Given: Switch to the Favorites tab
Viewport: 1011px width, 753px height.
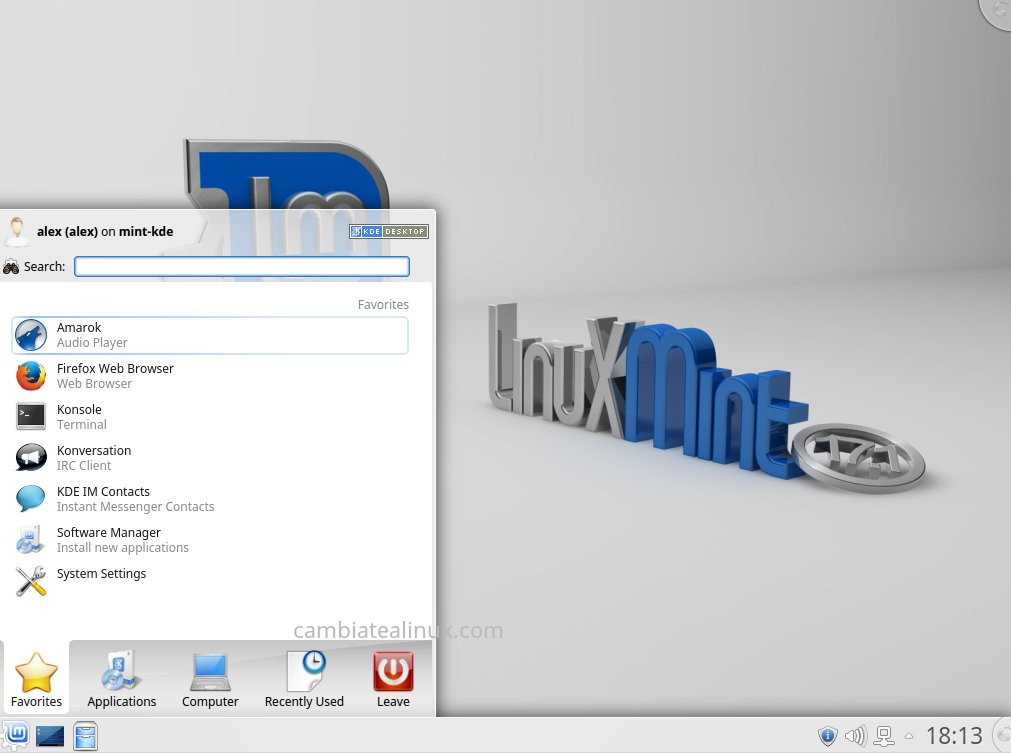Looking at the screenshot, I should pos(36,678).
